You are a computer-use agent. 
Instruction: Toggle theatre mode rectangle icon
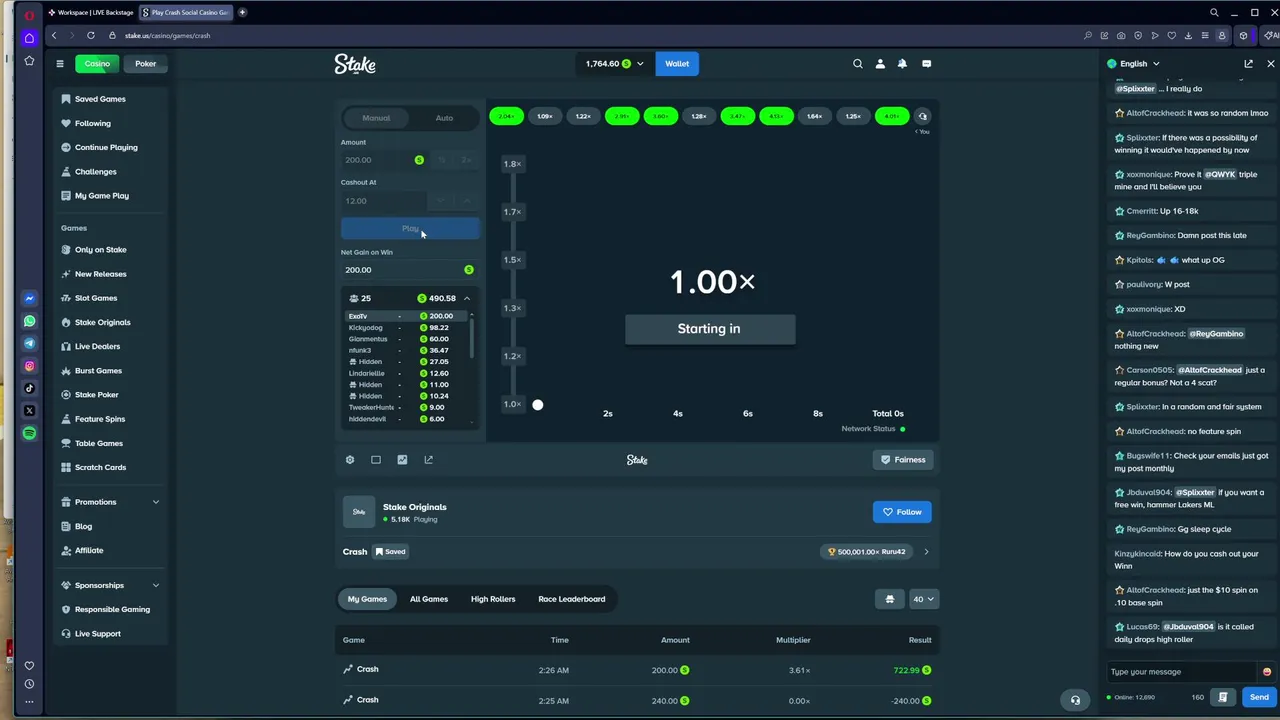point(376,460)
